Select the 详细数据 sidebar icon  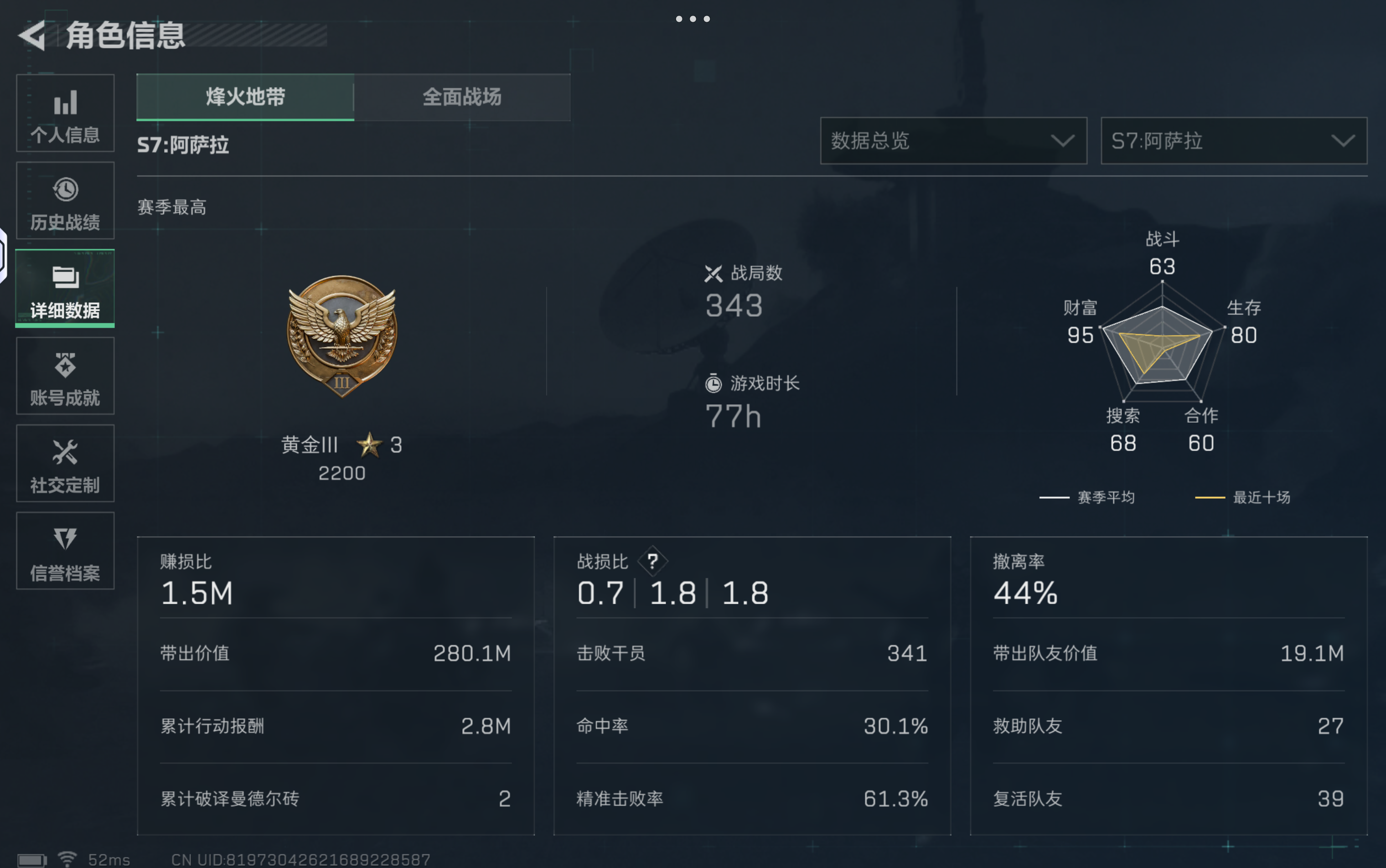pyautogui.click(x=66, y=277)
